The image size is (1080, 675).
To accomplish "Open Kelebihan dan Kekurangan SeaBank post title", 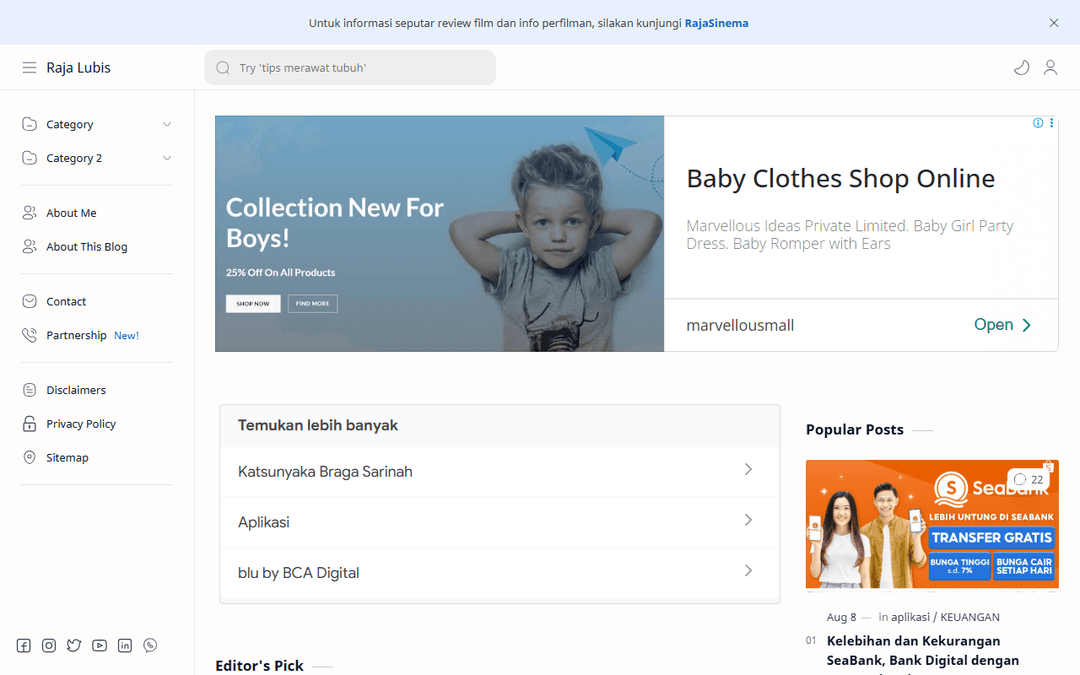I will pos(923,654).
